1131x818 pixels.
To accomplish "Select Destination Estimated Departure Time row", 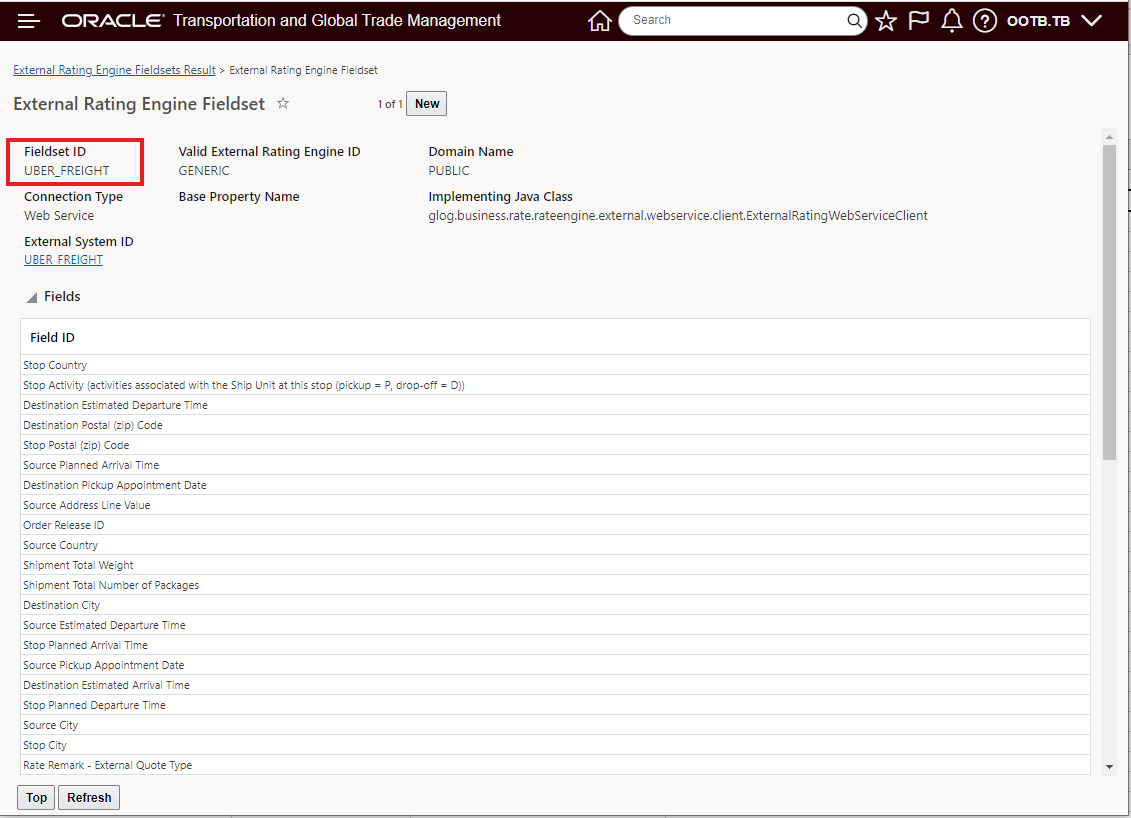I will tap(555, 405).
